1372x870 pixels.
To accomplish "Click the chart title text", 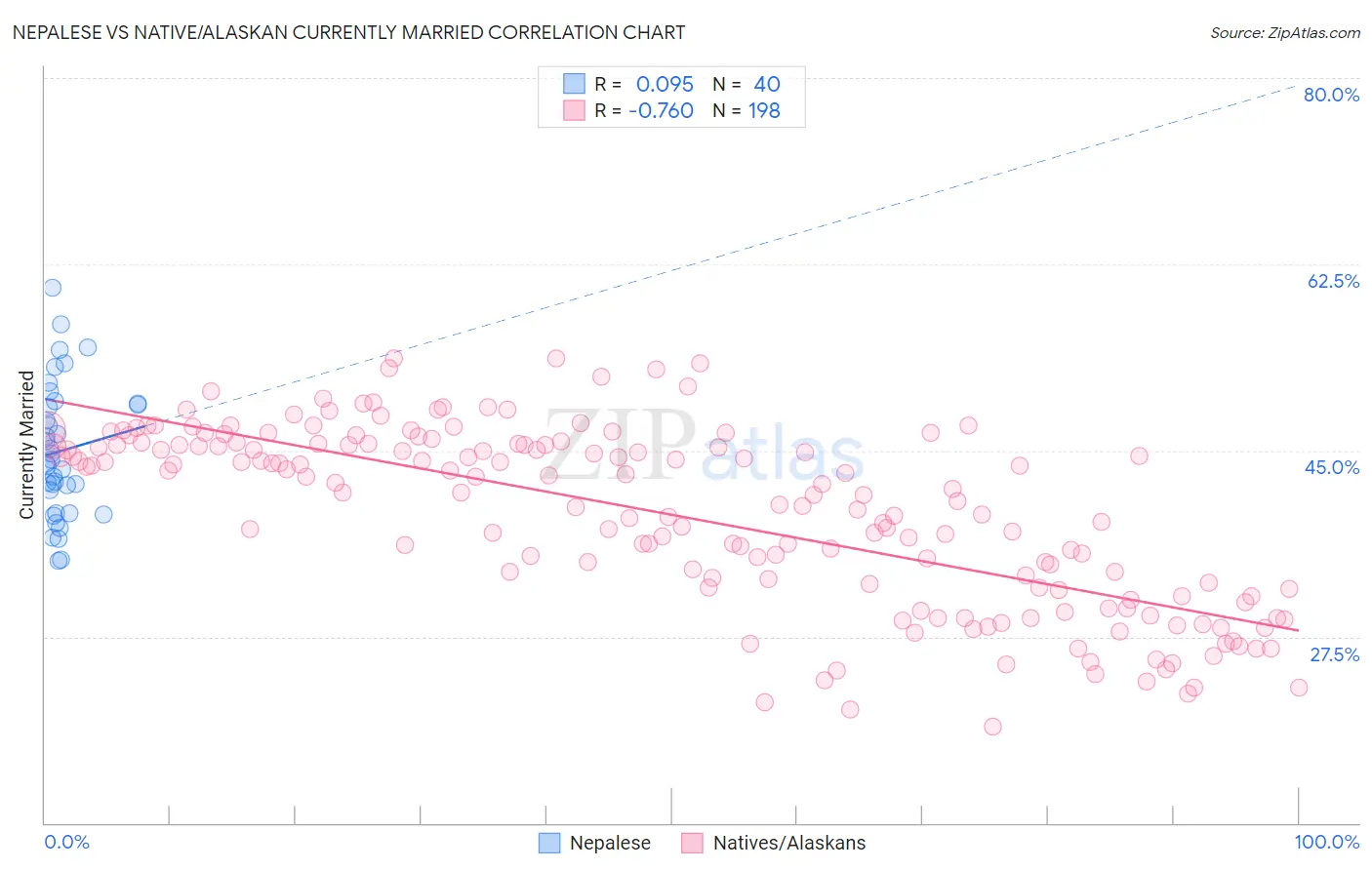I will (348, 32).
